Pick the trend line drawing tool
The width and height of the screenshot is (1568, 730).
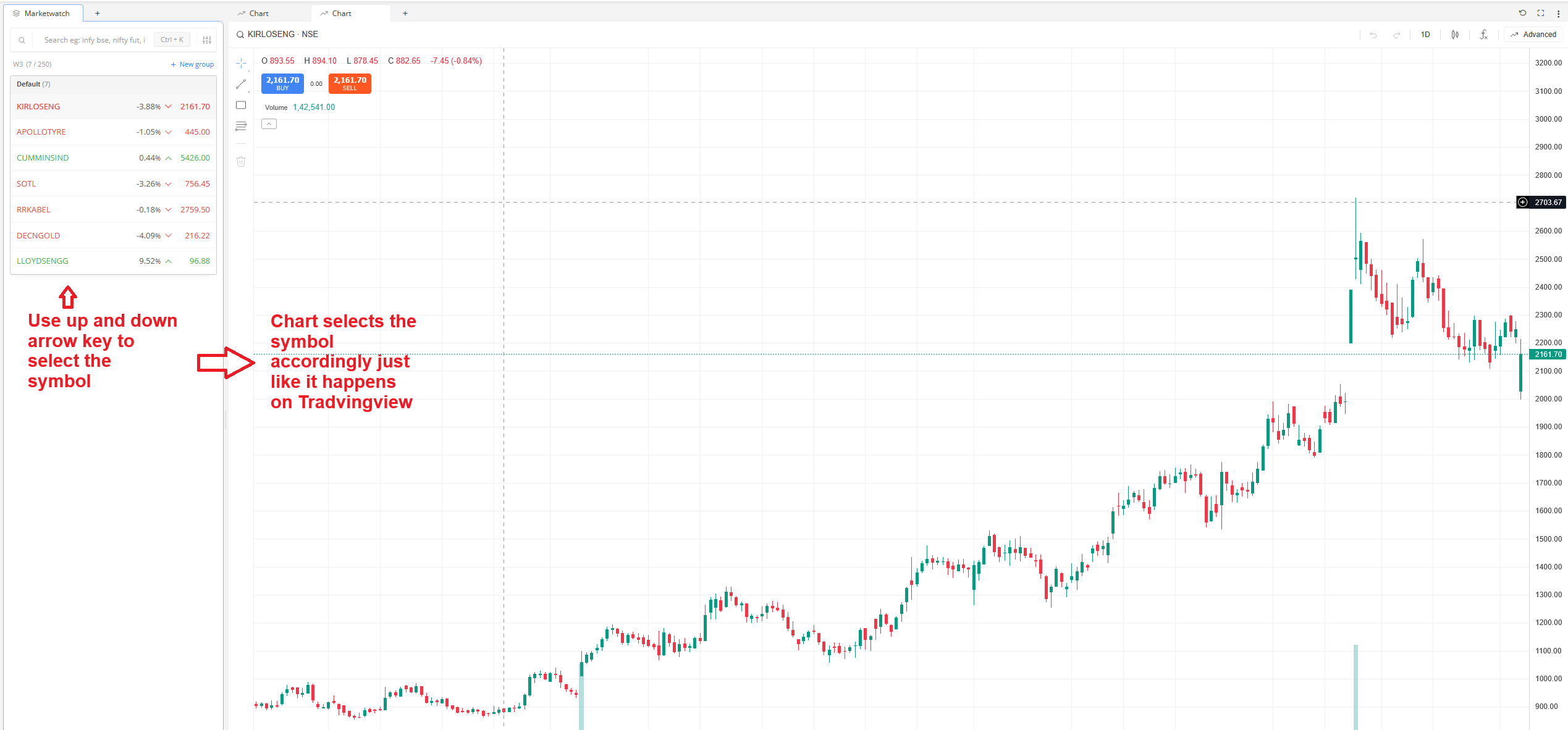[241, 84]
